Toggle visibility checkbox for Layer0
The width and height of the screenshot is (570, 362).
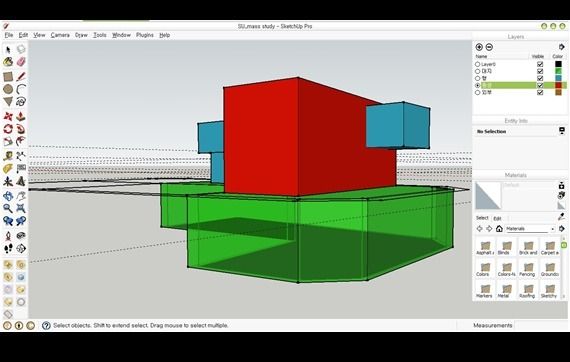[540, 64]
